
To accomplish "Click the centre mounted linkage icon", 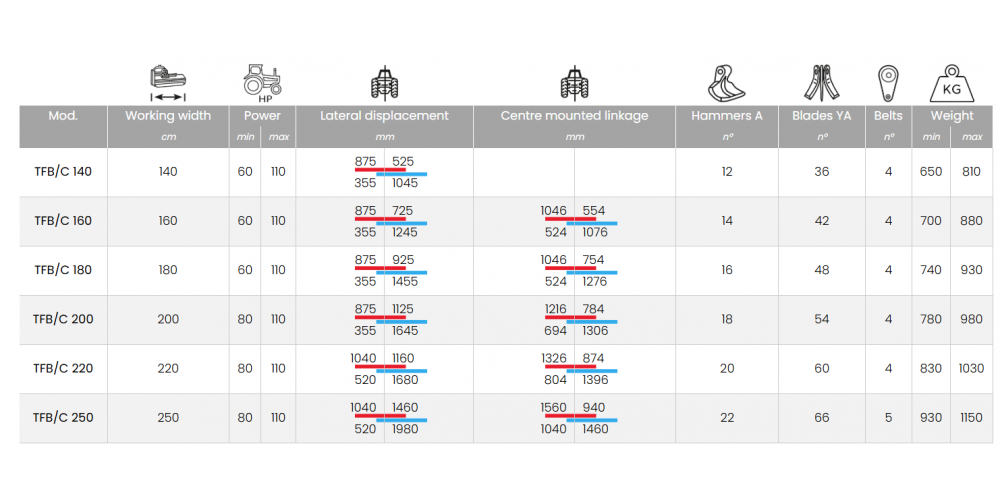I will [x=574, y=83].
